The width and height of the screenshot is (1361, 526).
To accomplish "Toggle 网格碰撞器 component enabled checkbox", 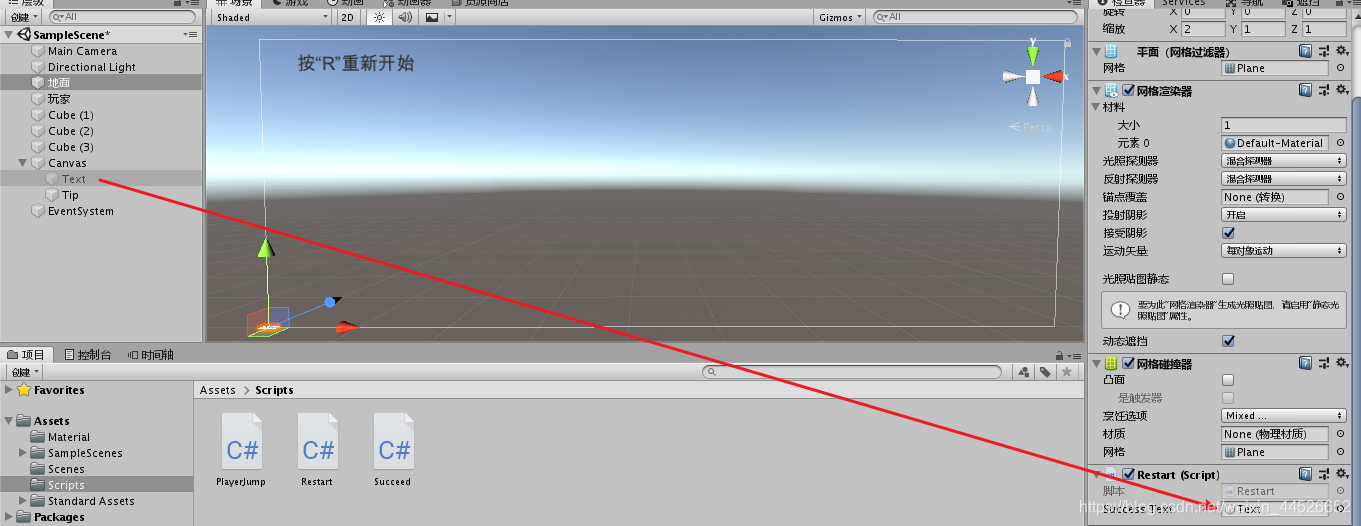I will pos(1129,364).
